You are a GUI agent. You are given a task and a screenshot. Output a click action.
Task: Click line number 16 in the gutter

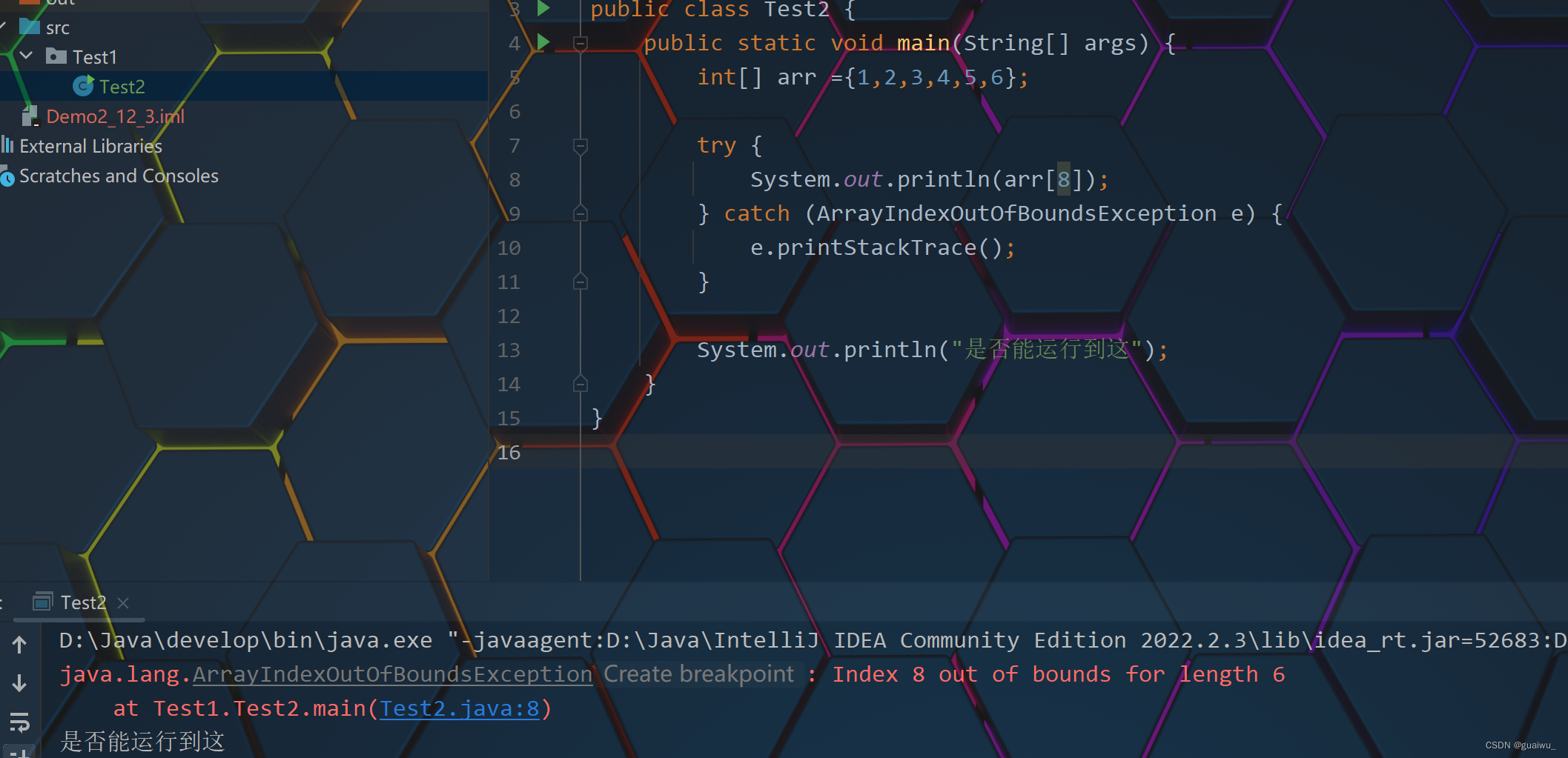[509, 452]
